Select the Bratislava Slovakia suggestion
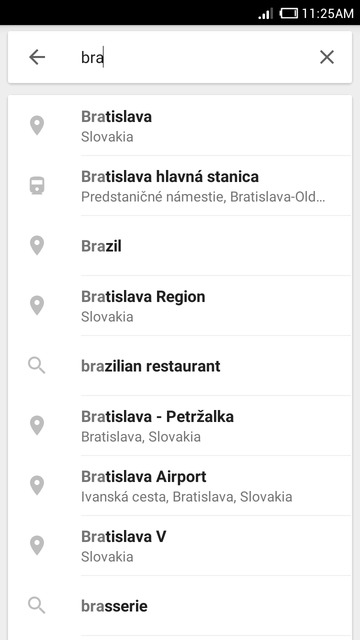The width and height of the screenshot is (360, 640). pos(180,125)
